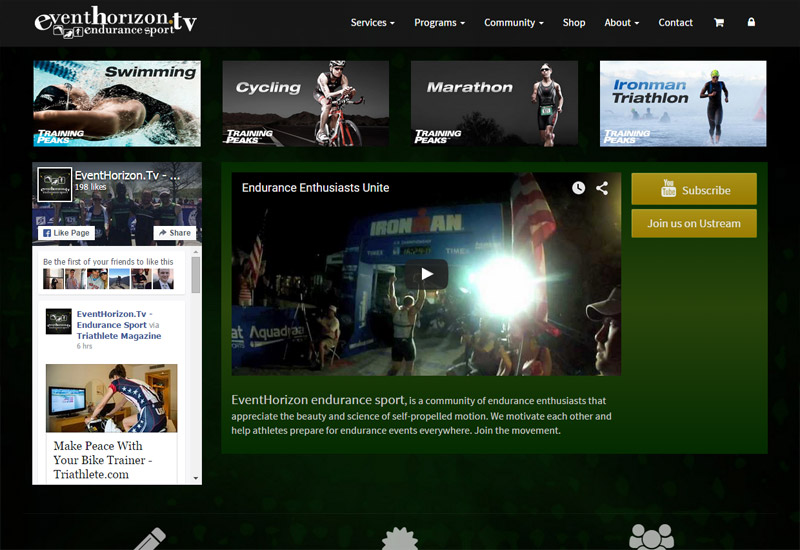The height and width of the screenshot is (550, 800).
Task: Click the pencil icon at page bottom
Action: pyautogui.click(x=150, y=539)
